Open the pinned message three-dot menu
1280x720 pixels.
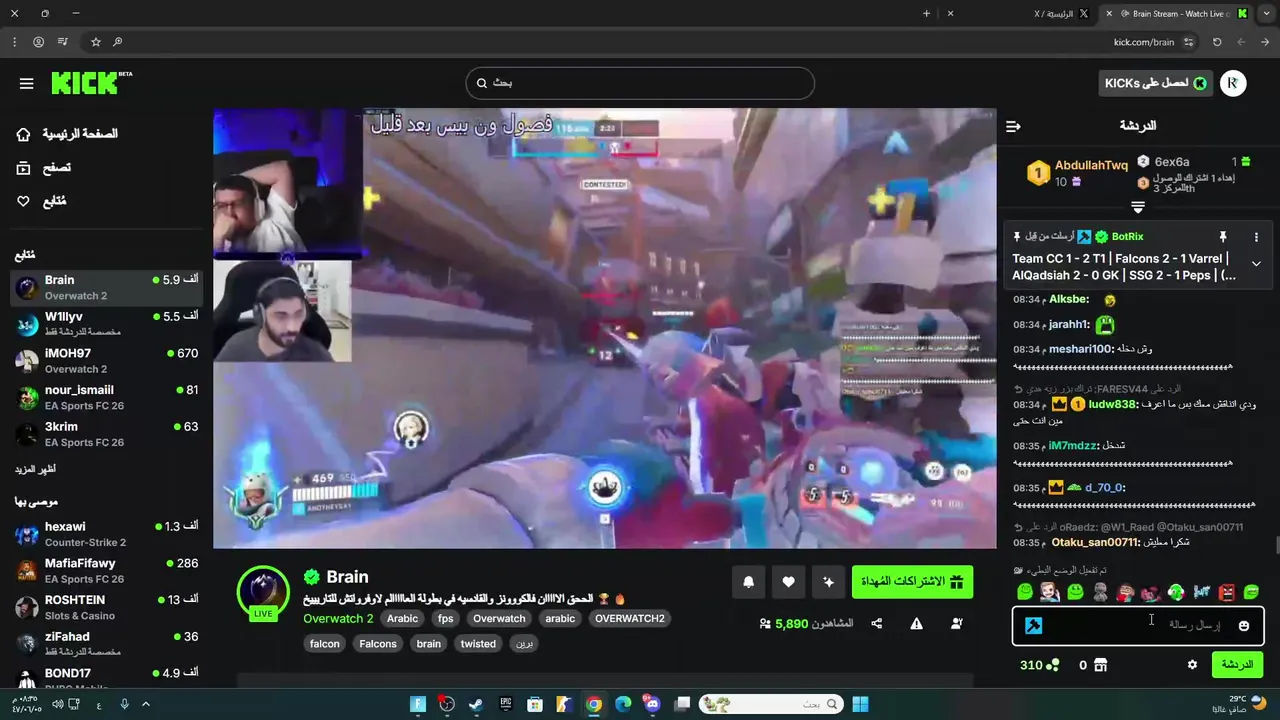tap(1256, 237)
